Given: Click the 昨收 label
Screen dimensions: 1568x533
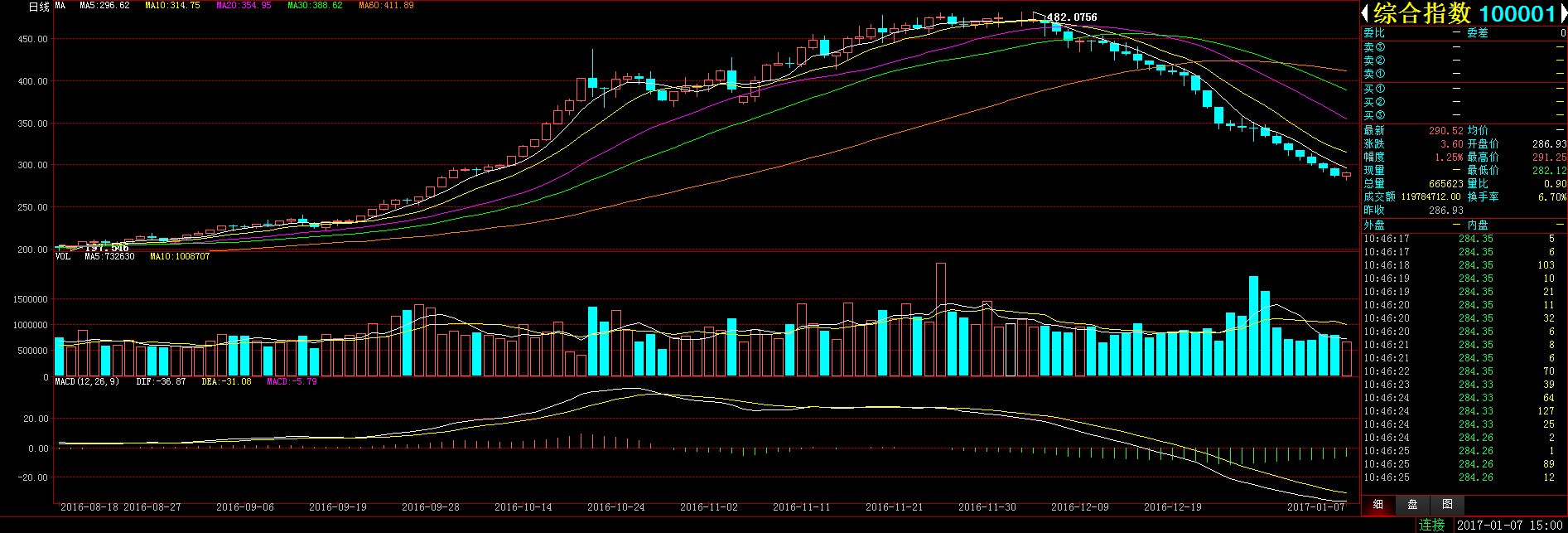Looking at the screenshot, I should point(1374,211).
